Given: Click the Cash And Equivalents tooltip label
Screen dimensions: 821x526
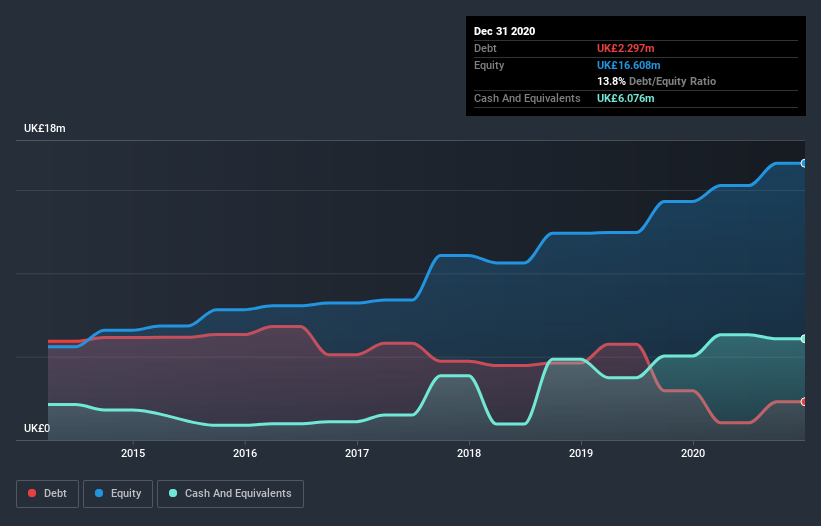Looking at the screenshot, I should (x=527, y=98).
